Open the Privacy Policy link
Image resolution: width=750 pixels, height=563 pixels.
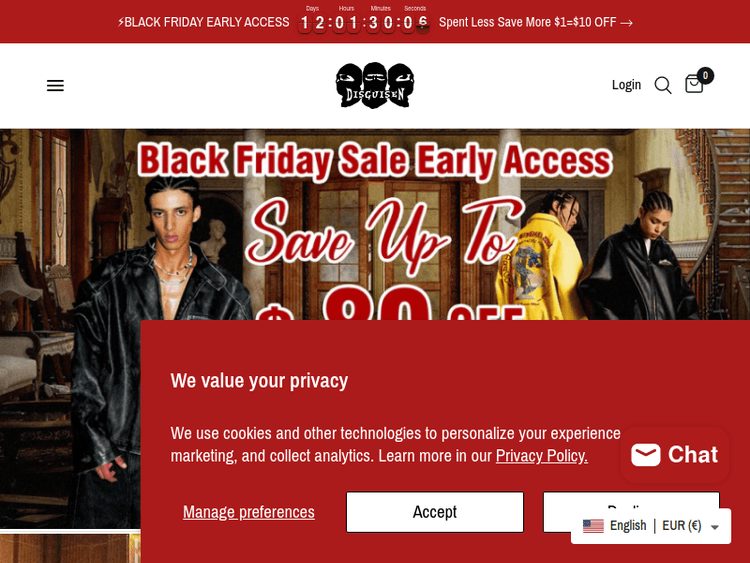coord(541,455)
